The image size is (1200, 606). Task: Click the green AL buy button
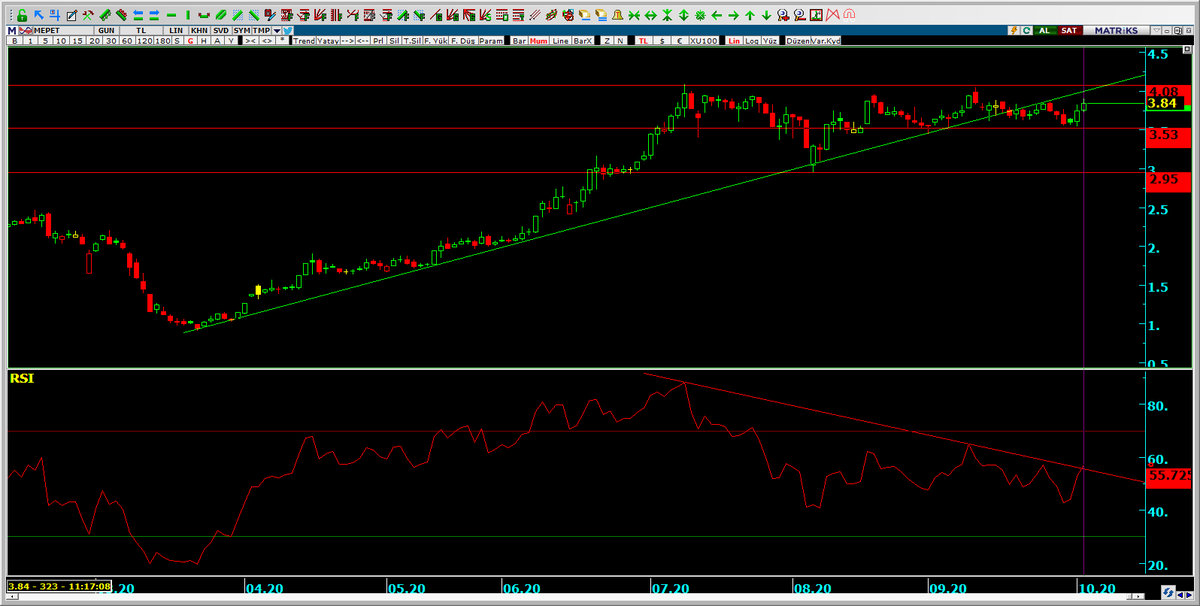coord(1045,30)
